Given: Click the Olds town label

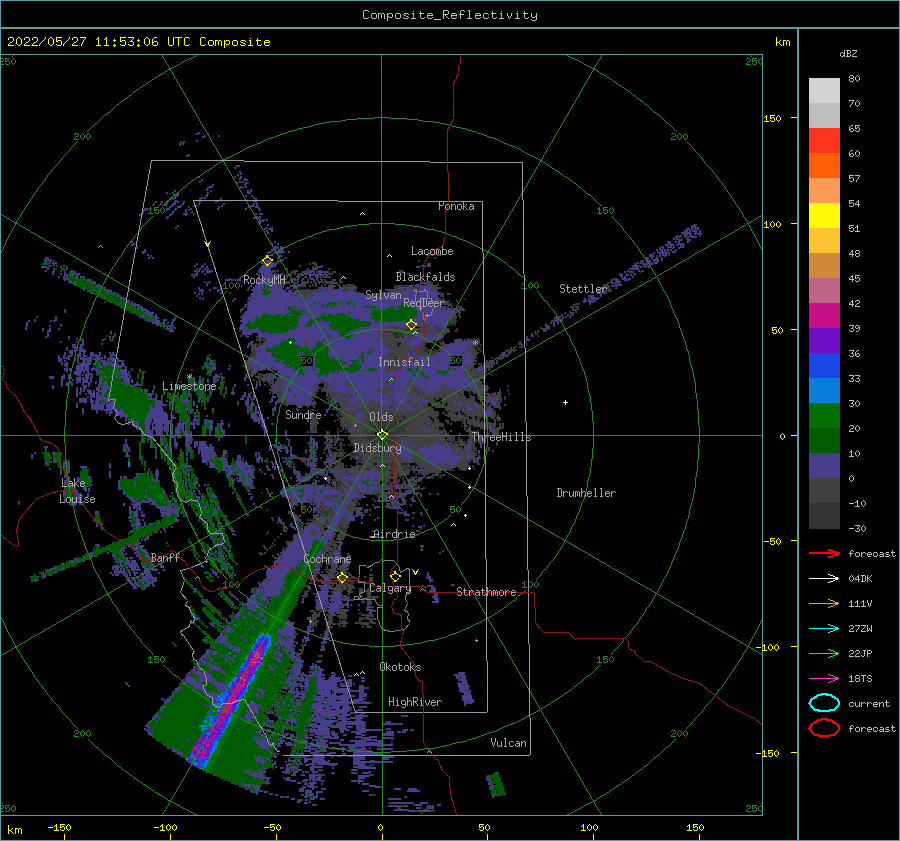Looking at the screenshot, I should click(x=381, y=417).
